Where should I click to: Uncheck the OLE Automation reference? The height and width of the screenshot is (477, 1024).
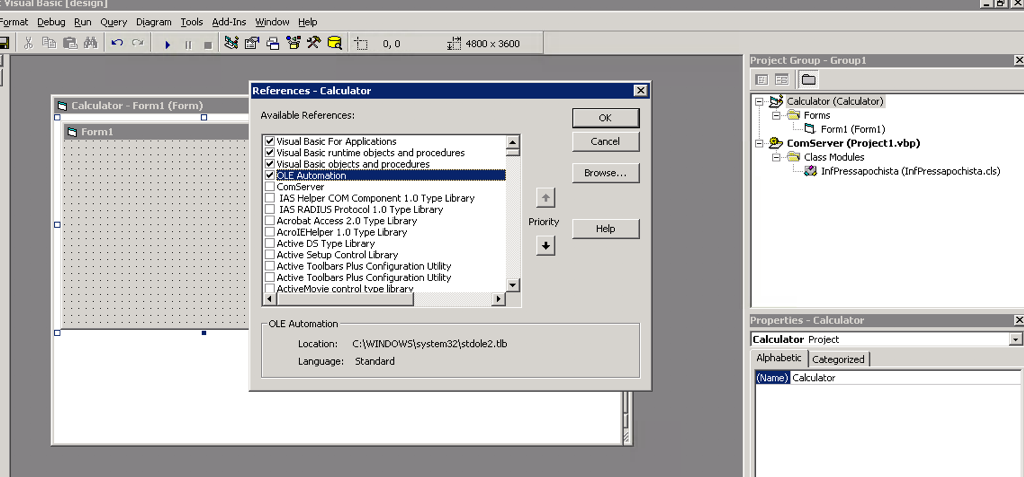[x=270, y=176]
